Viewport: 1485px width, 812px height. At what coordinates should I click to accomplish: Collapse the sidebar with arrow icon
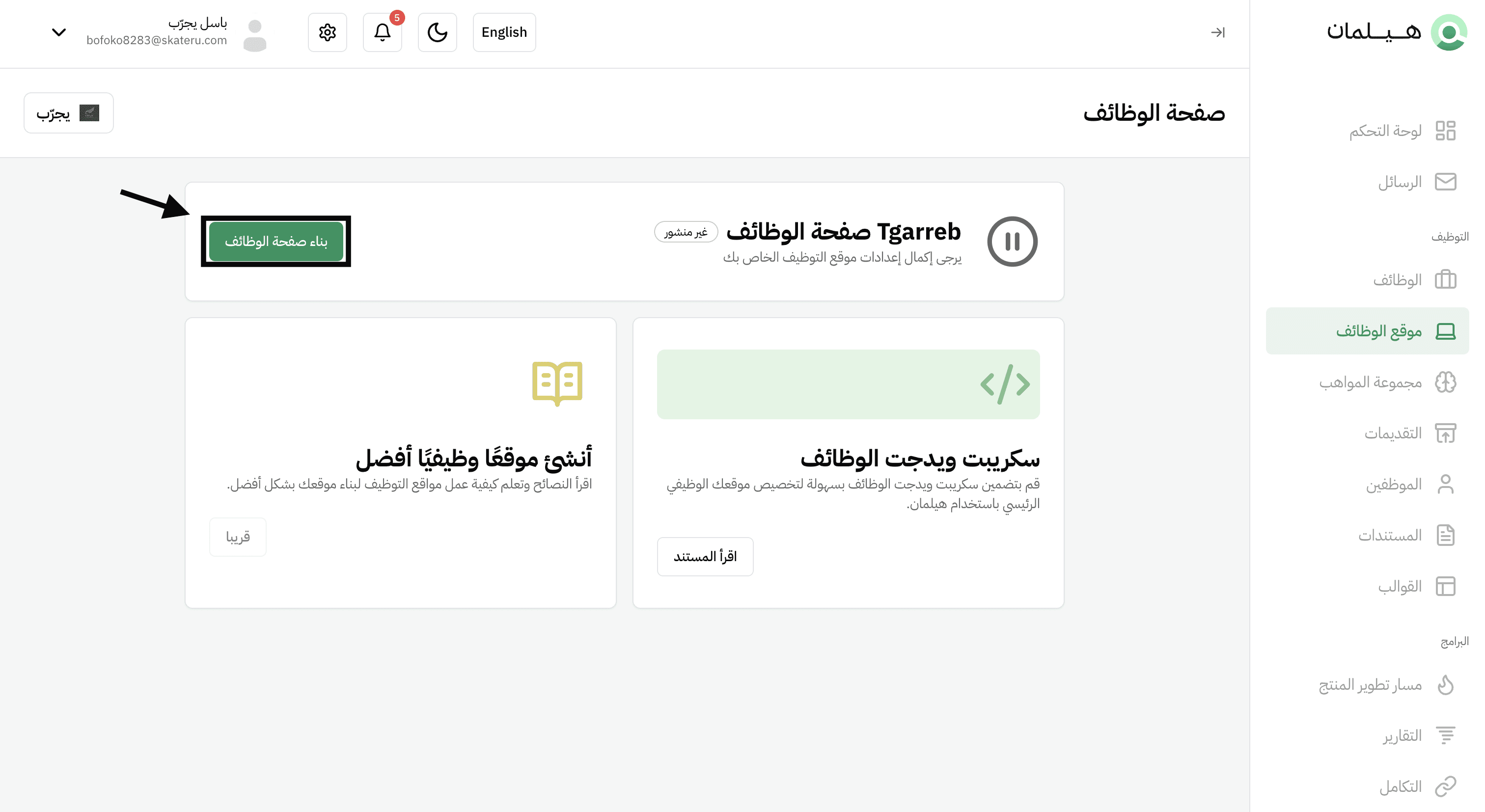click(1217, 32)
